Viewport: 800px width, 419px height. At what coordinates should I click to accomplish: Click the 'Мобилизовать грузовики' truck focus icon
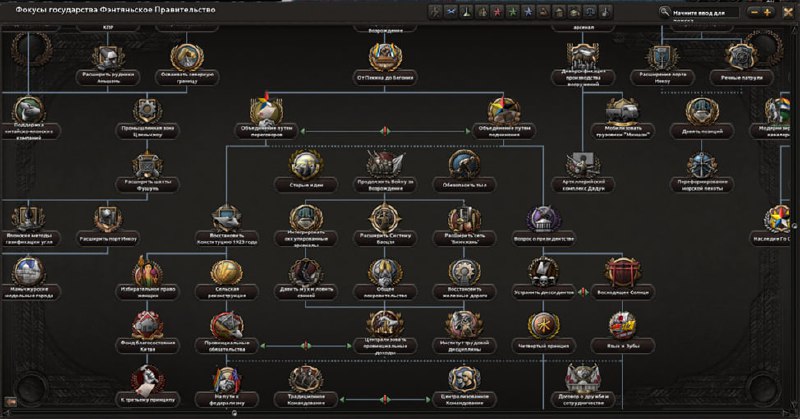622,110
